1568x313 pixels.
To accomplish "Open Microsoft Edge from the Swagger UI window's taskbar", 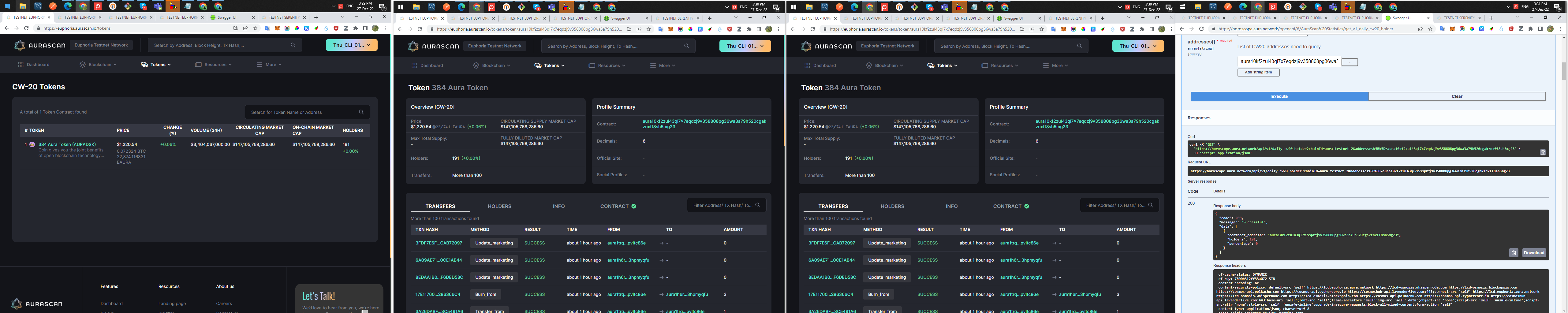I will point(1243,7).
